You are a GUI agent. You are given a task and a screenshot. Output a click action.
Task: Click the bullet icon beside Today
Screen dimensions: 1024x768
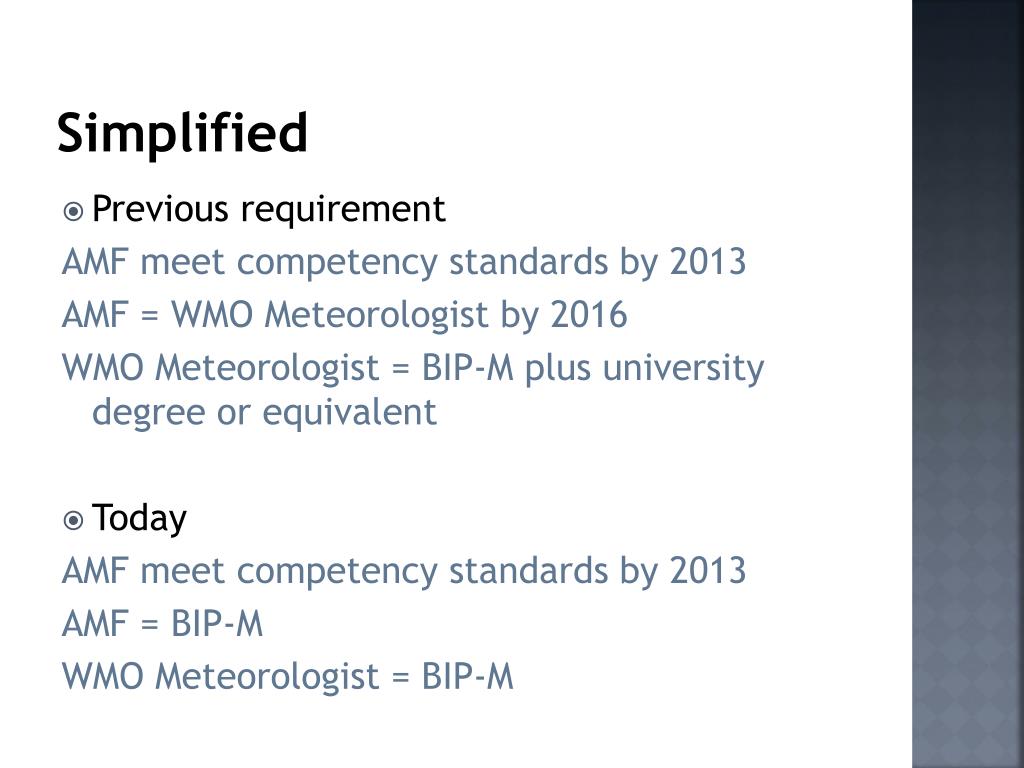click(73, 520)
